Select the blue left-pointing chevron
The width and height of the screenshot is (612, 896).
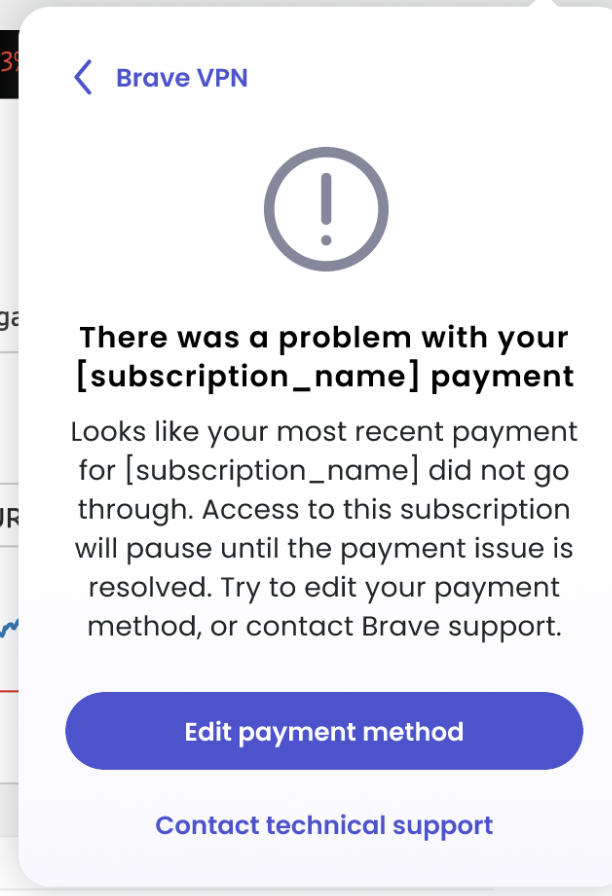tap(83, 77)
